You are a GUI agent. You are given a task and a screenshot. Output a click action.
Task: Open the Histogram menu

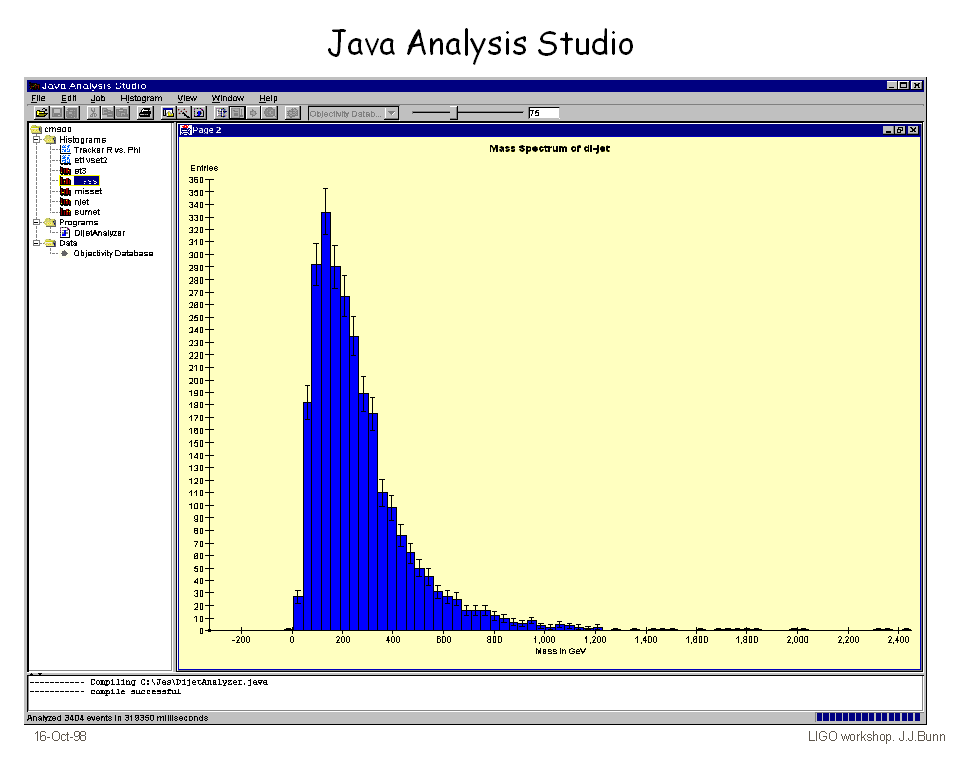pyautogui.click(x=141, y=98)
